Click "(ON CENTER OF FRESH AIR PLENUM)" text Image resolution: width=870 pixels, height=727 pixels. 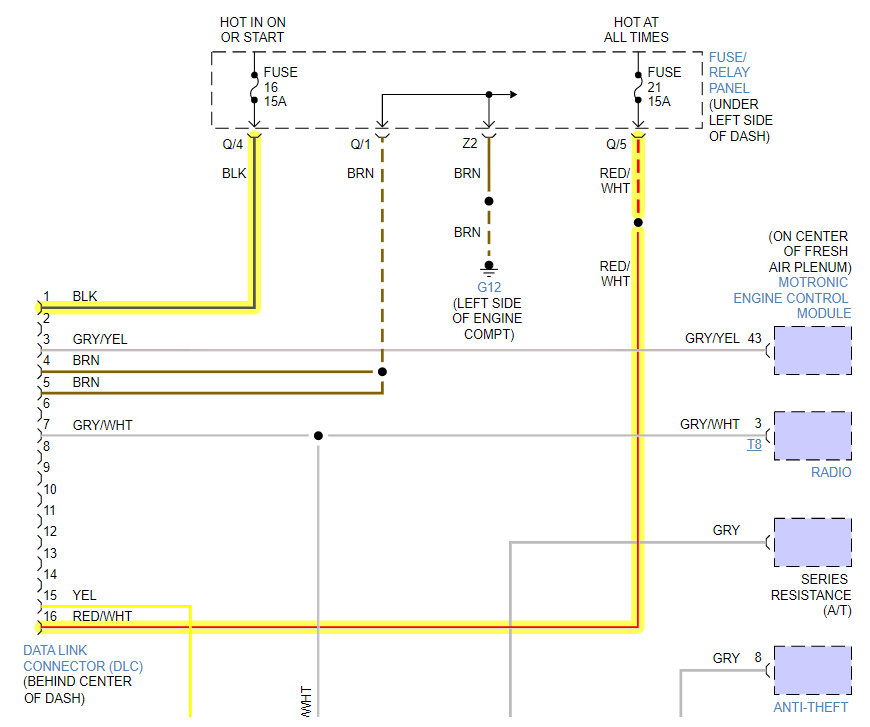809,251
